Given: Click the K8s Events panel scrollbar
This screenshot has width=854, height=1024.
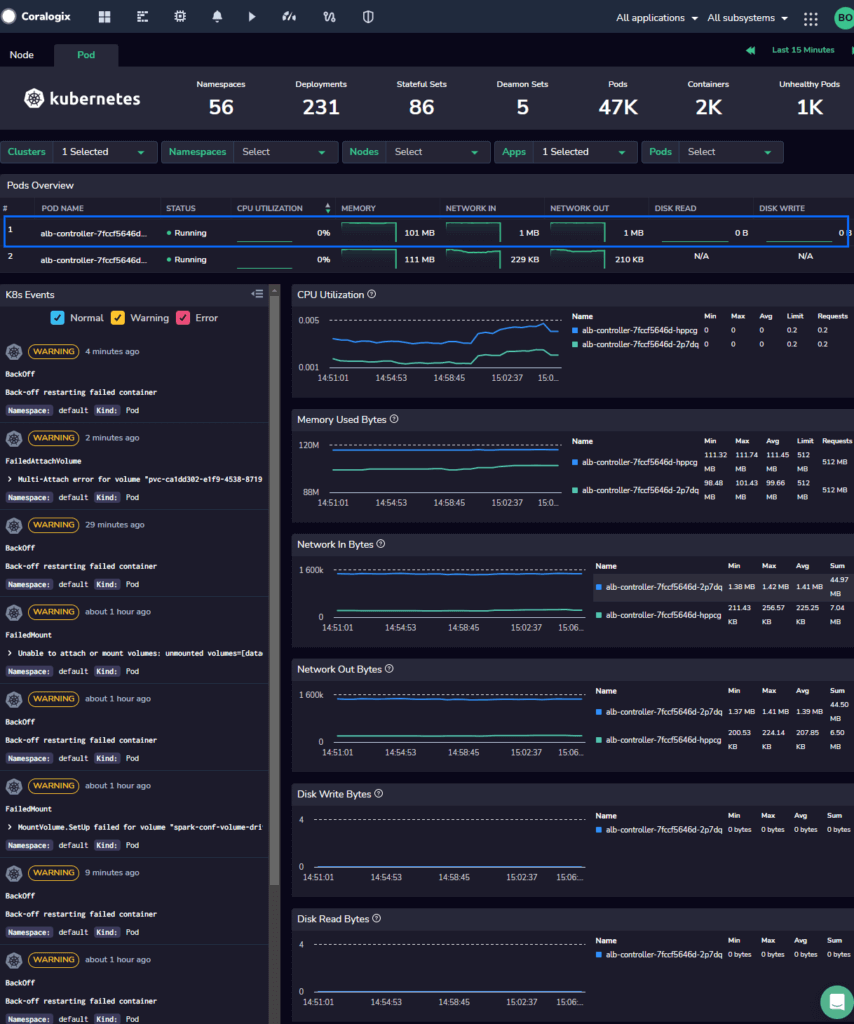Looking at the screenshot, I should click(274, 588).
